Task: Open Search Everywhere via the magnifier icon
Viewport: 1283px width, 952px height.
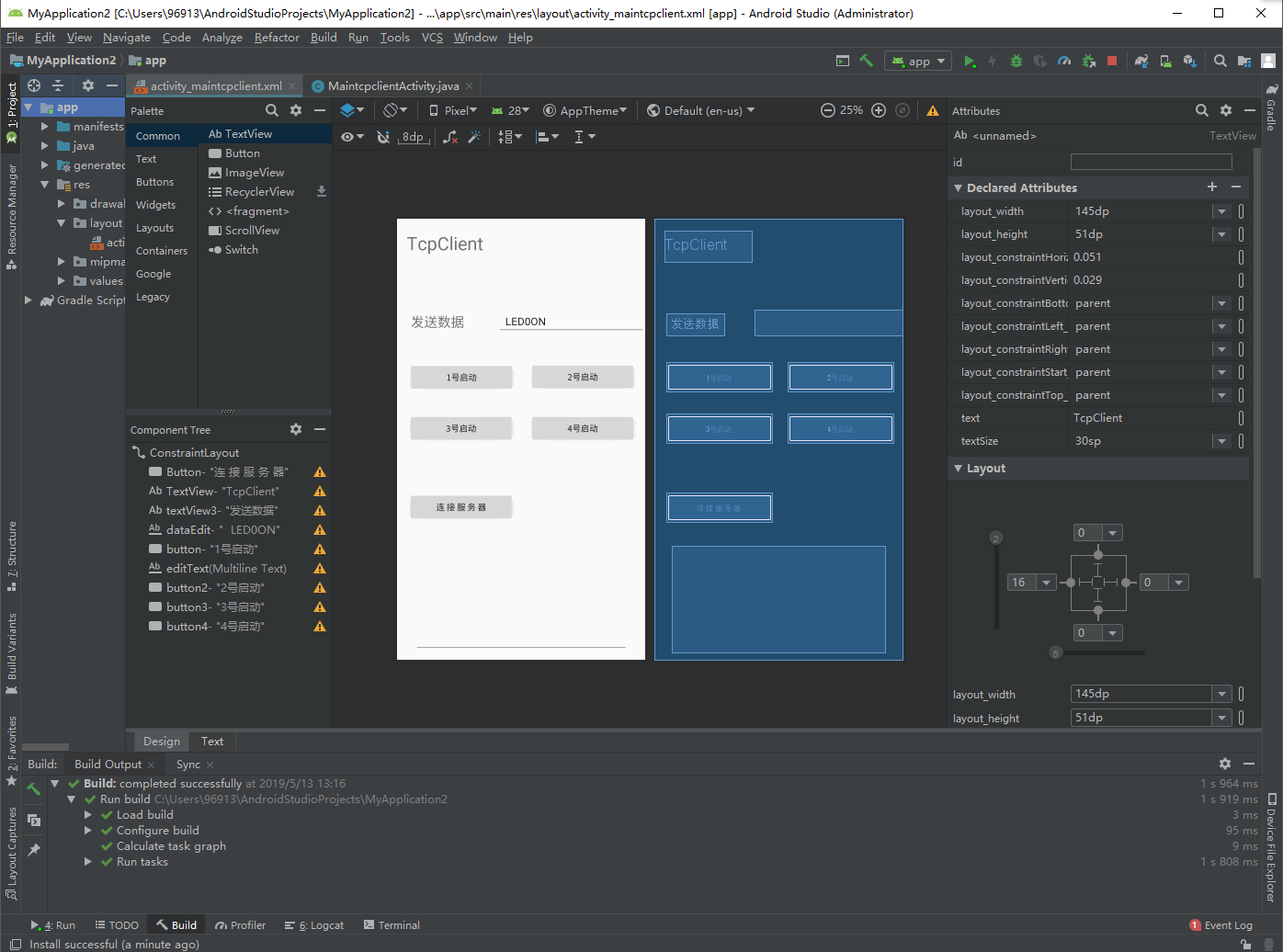Action: [x=1220, y=61]
